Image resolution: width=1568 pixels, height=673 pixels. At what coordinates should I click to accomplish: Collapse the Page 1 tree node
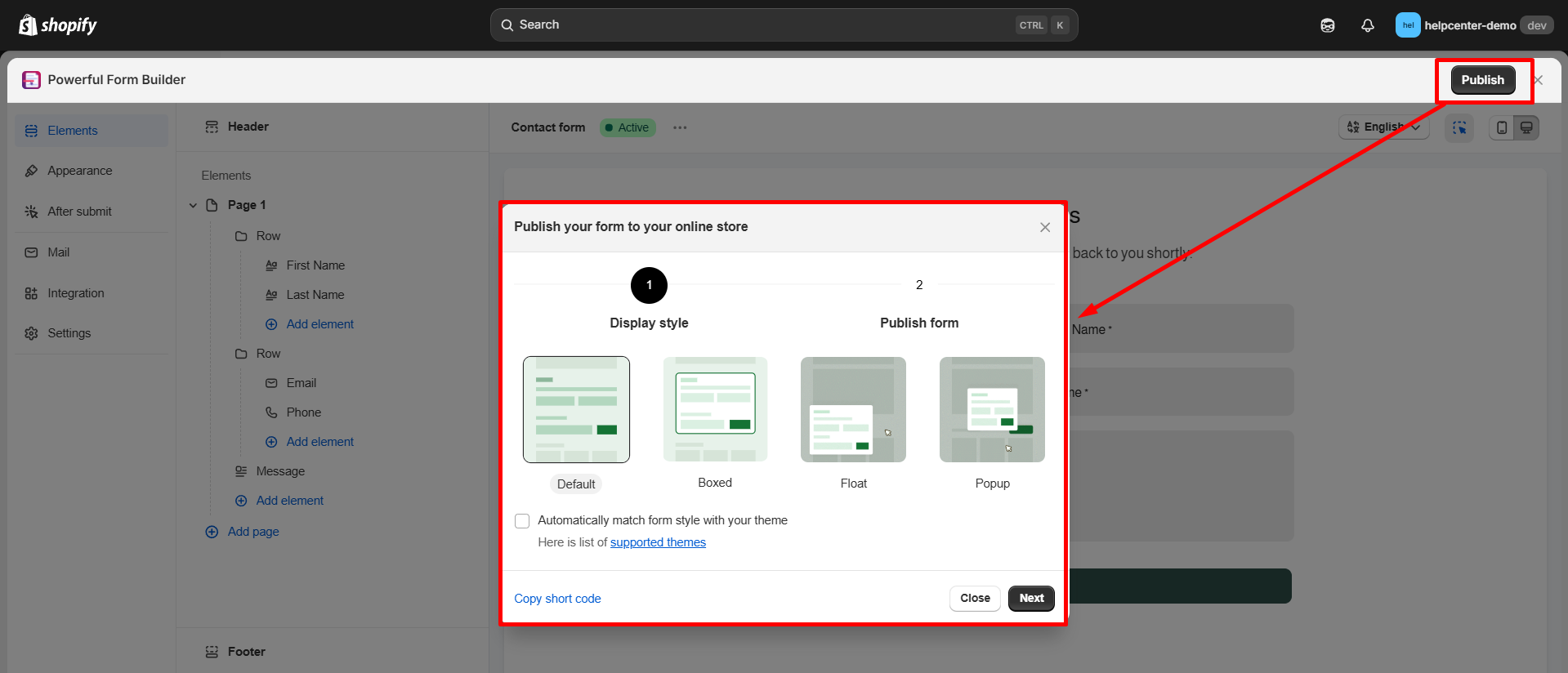tap(193, 205)
